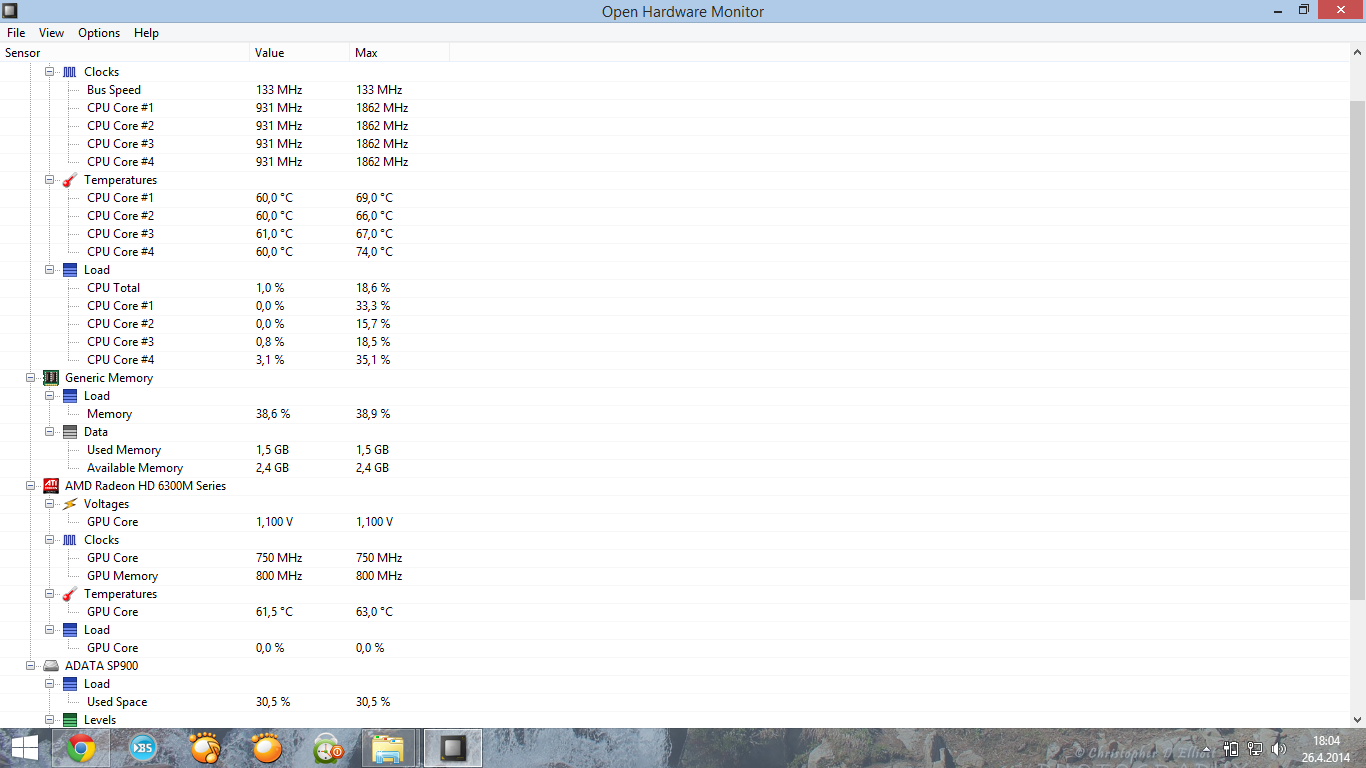Collapse the CPU core Temperatures node
Screen dimensions: 1366x768
(x=49, y=180)
